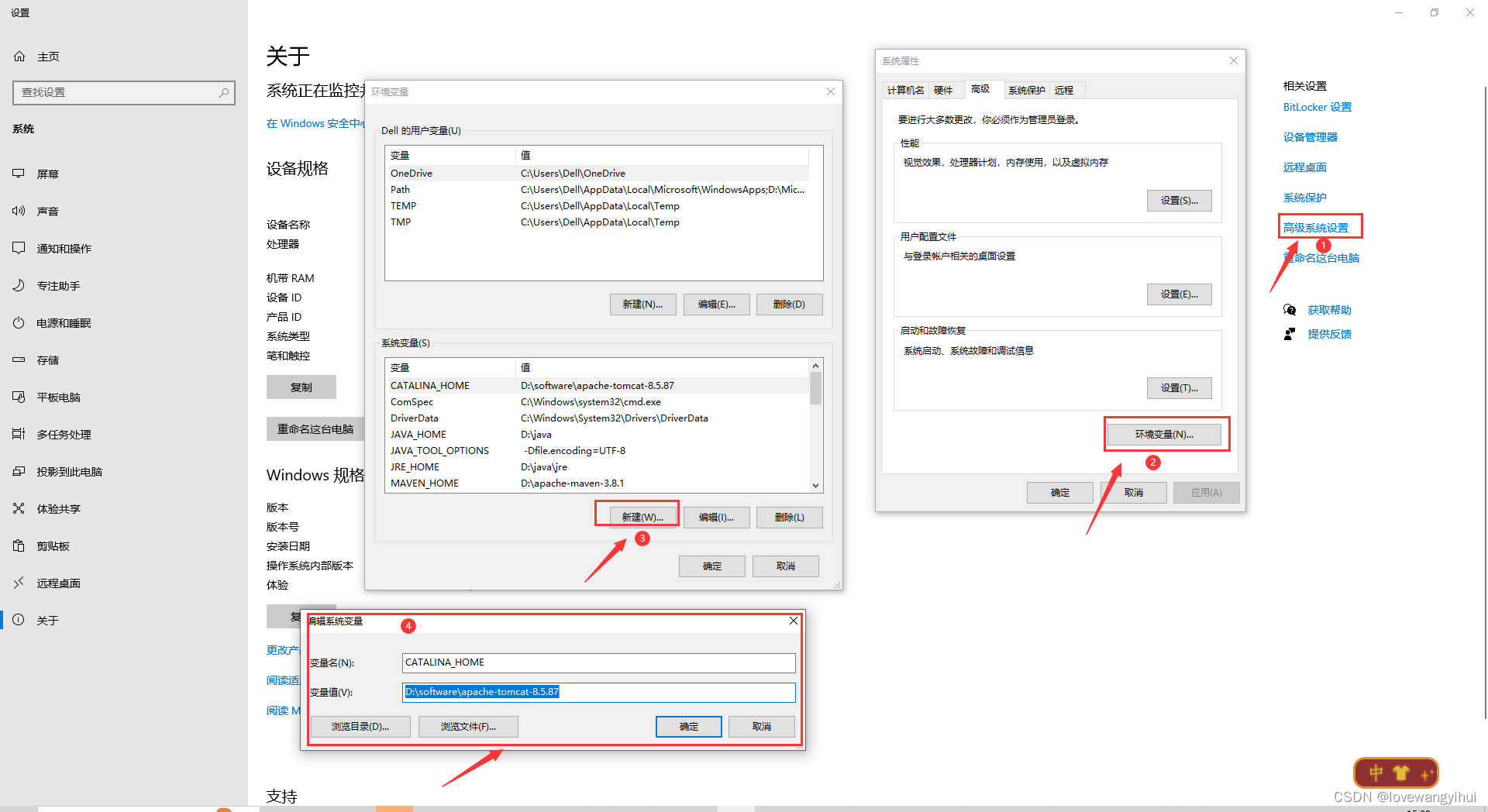The image size is (1488, 812).
Task: Click the Copy (复制) button under device specs
Action: pyautogui.click(x=301, y=387)
